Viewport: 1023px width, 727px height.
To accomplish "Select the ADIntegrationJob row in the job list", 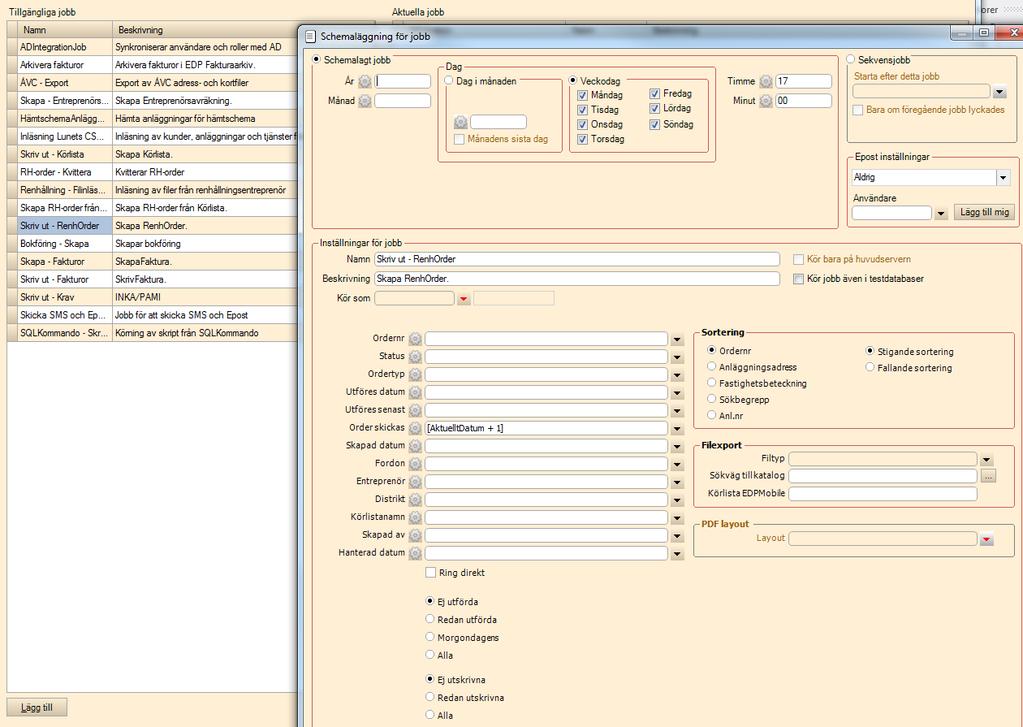I will click(x=152, y=47).
